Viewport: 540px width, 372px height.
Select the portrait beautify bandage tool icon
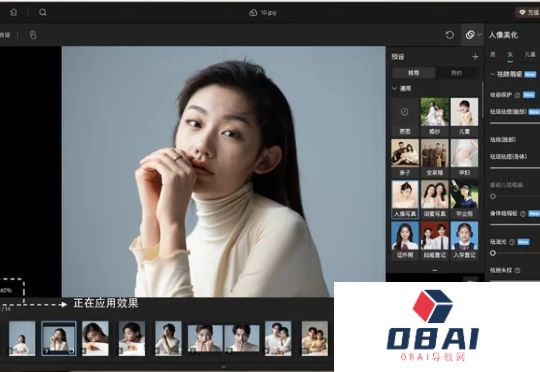(470, 35)
